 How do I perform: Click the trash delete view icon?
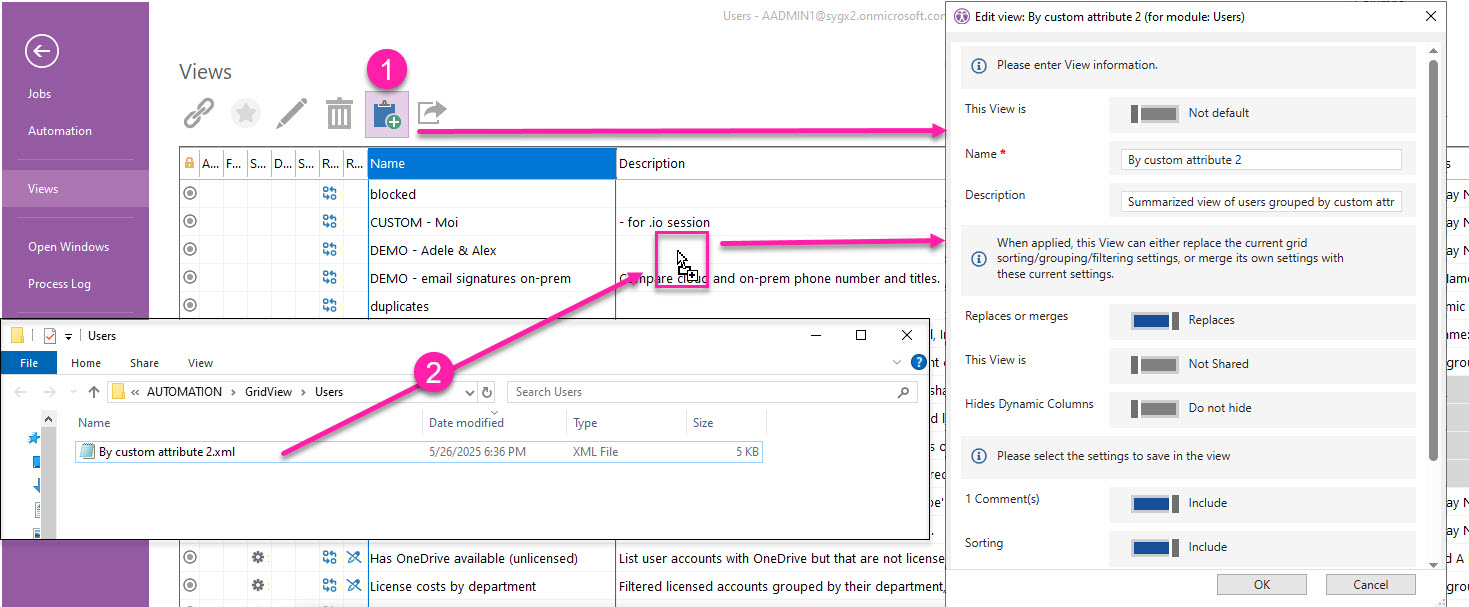click(339, 113)
